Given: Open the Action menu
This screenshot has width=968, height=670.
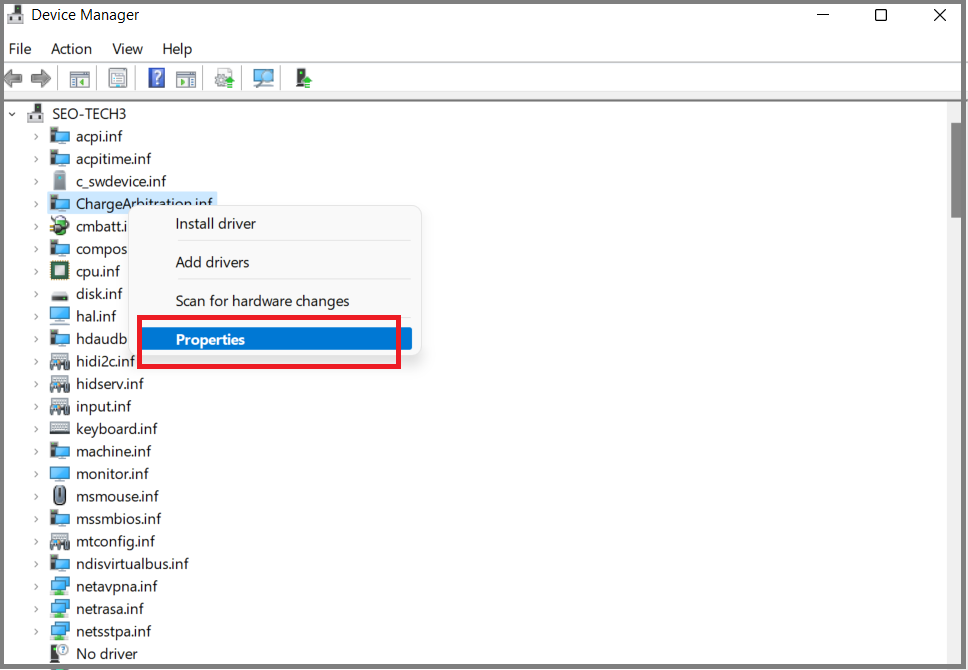Looking at the screenshot, I should click(x=72, y=49).
